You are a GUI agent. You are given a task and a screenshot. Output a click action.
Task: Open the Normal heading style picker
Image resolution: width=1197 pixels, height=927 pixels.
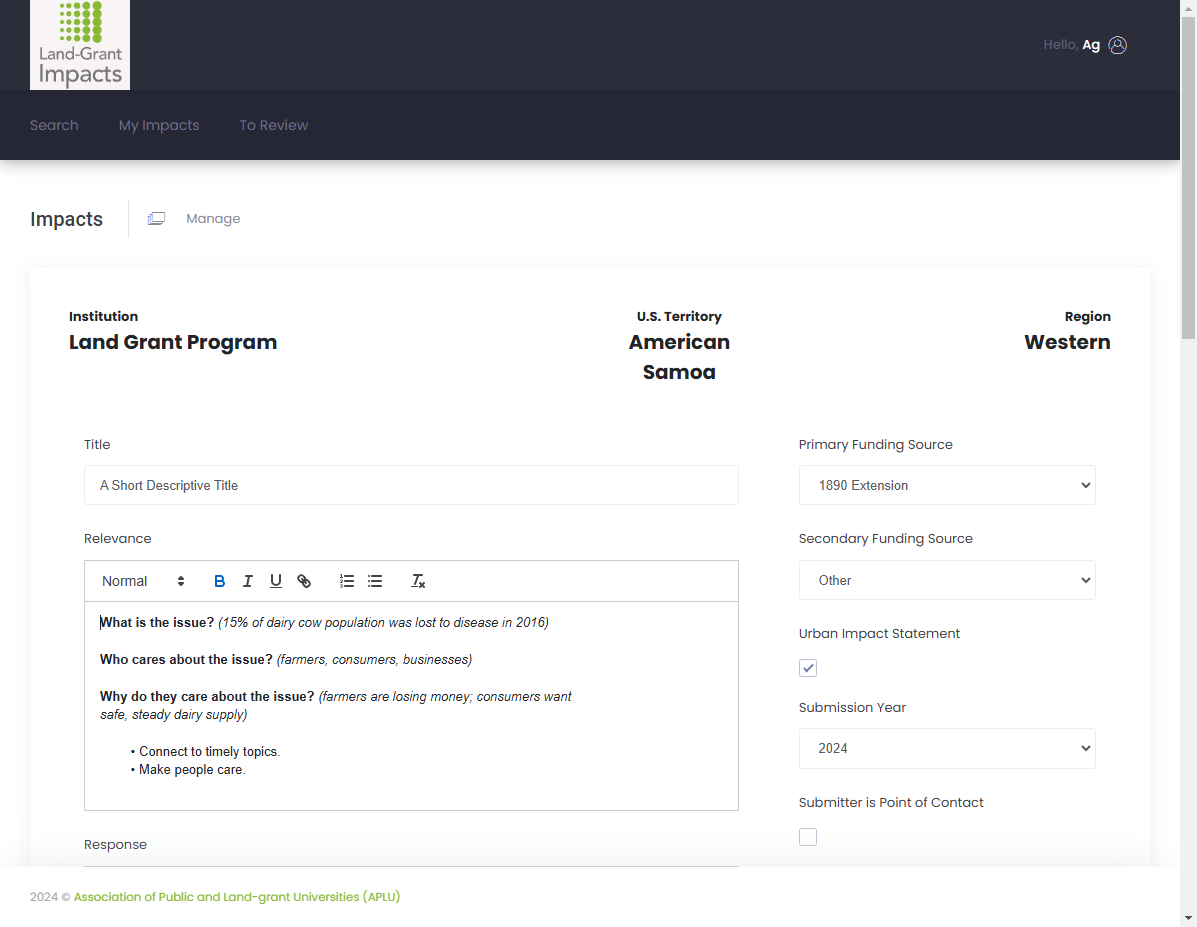point(143,581)
